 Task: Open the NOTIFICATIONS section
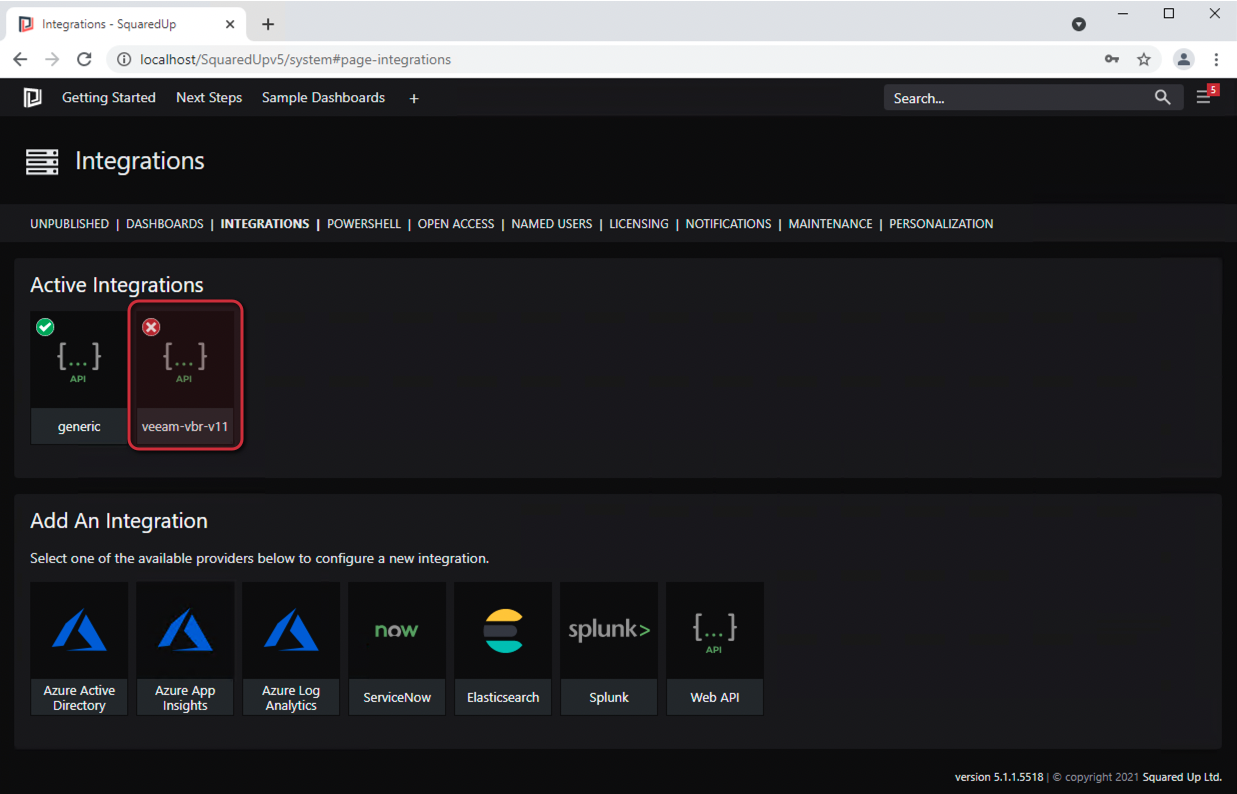click(728, 224)
